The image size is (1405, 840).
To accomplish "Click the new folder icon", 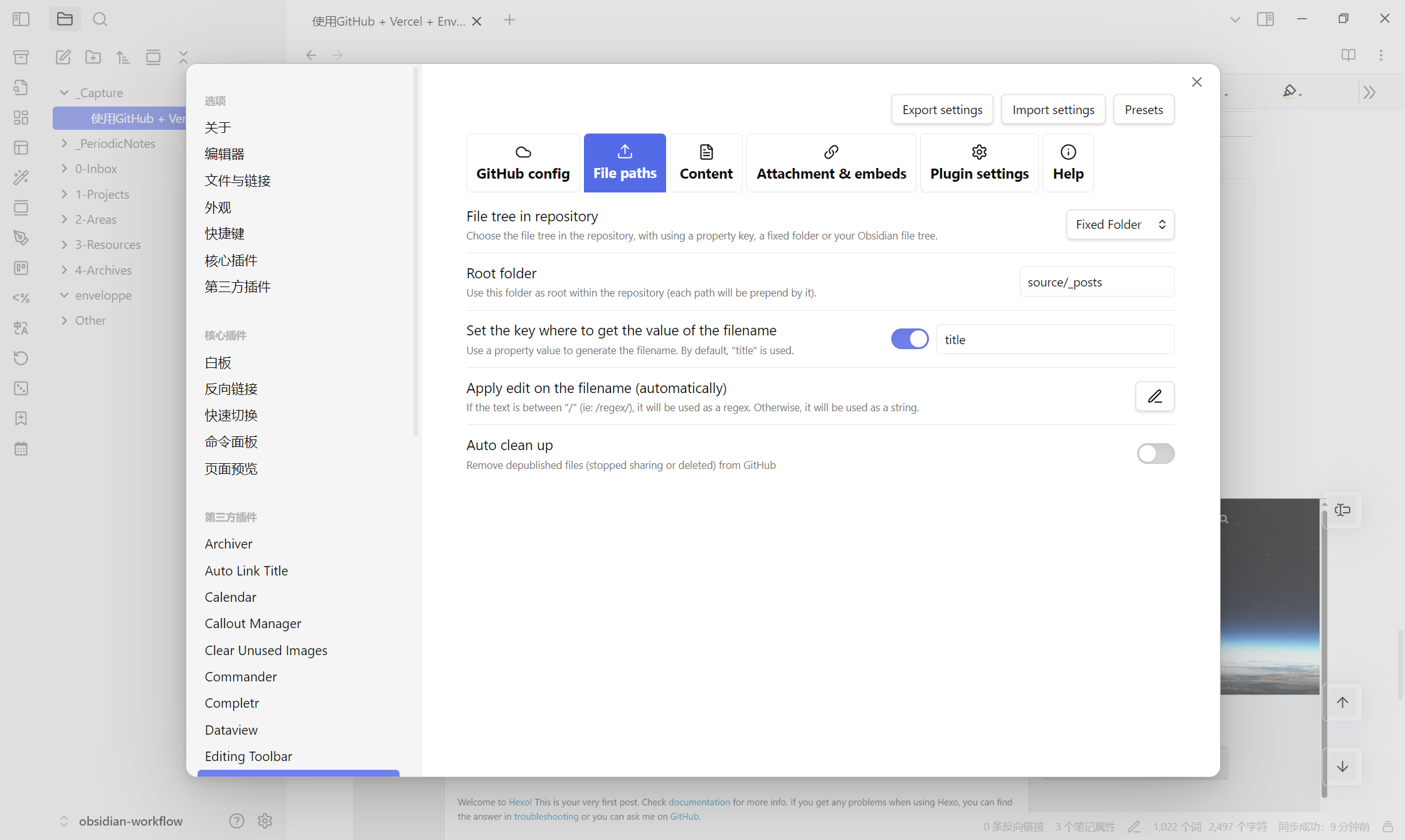I will tap(93, 57).
